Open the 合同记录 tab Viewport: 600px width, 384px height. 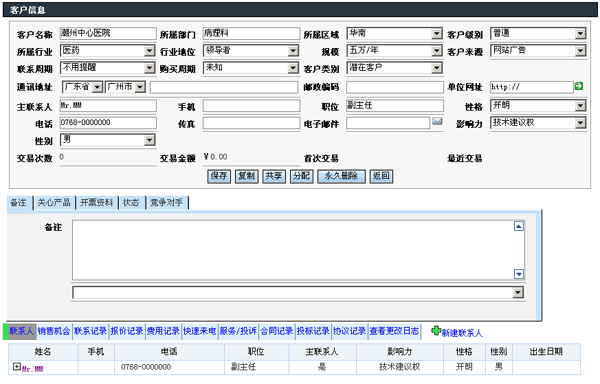pyautogui.click(x=277, y=331)
